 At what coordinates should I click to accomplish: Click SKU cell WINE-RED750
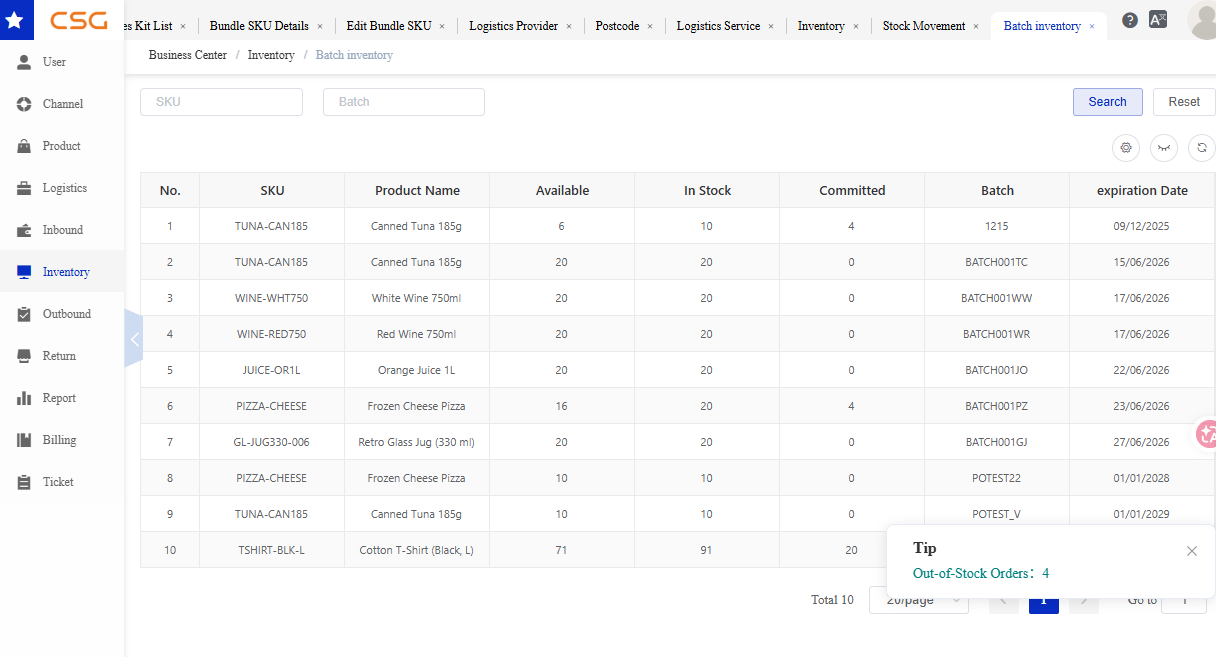click(272, 334)
